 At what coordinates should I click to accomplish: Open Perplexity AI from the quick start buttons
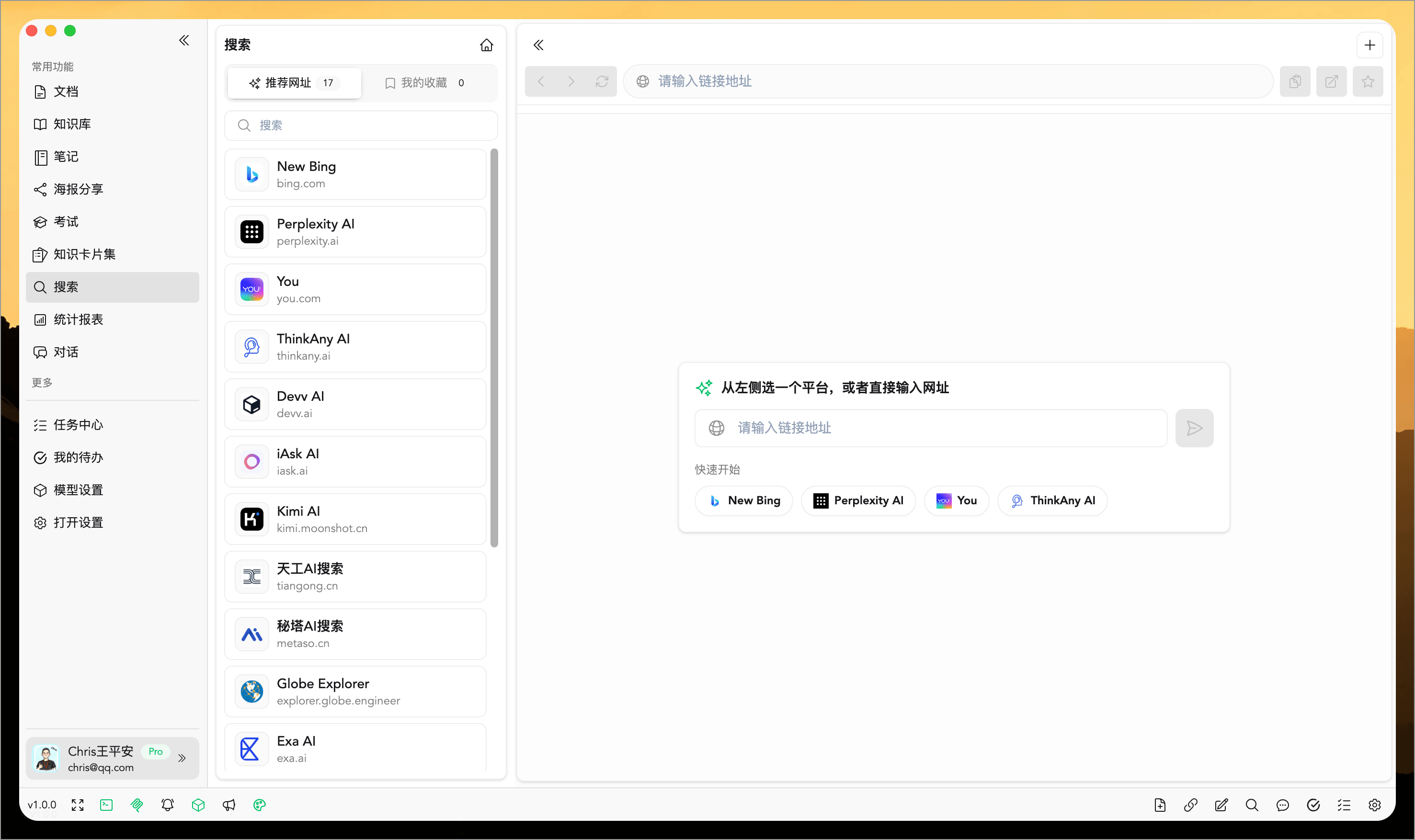(x=857, y=500)
